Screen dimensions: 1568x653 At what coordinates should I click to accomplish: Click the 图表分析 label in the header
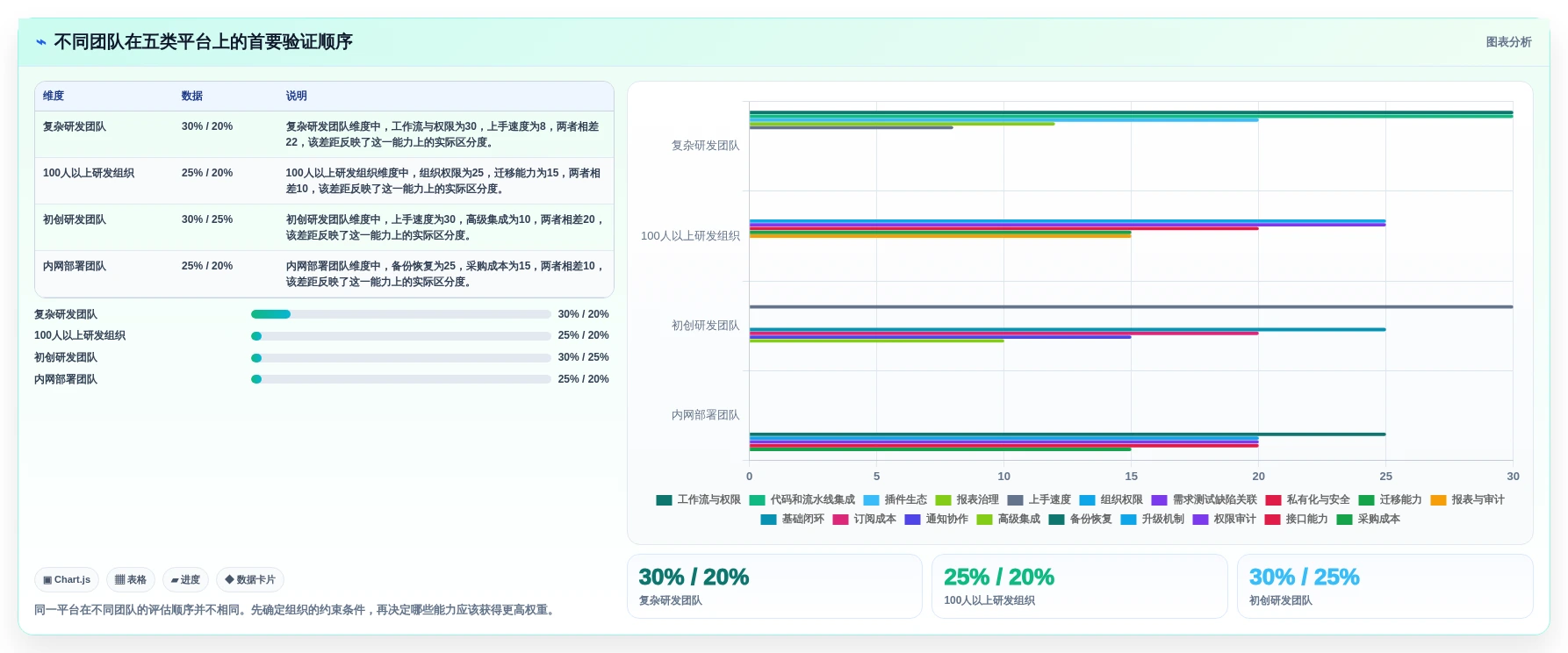point(1508,42)
